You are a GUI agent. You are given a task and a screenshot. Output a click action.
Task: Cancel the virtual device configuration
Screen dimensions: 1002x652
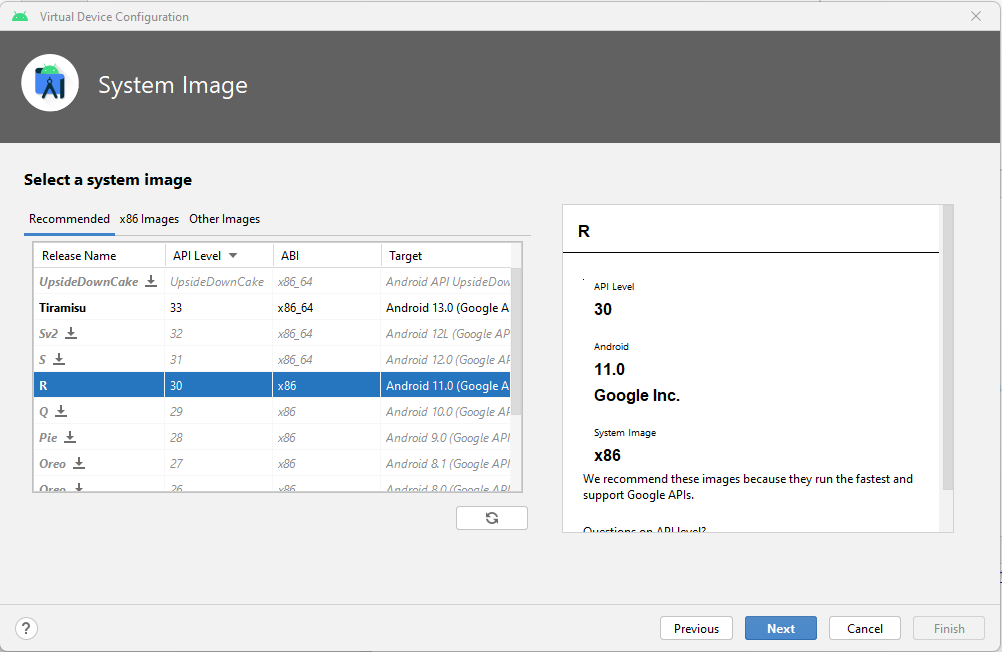(x=865, y=628)
